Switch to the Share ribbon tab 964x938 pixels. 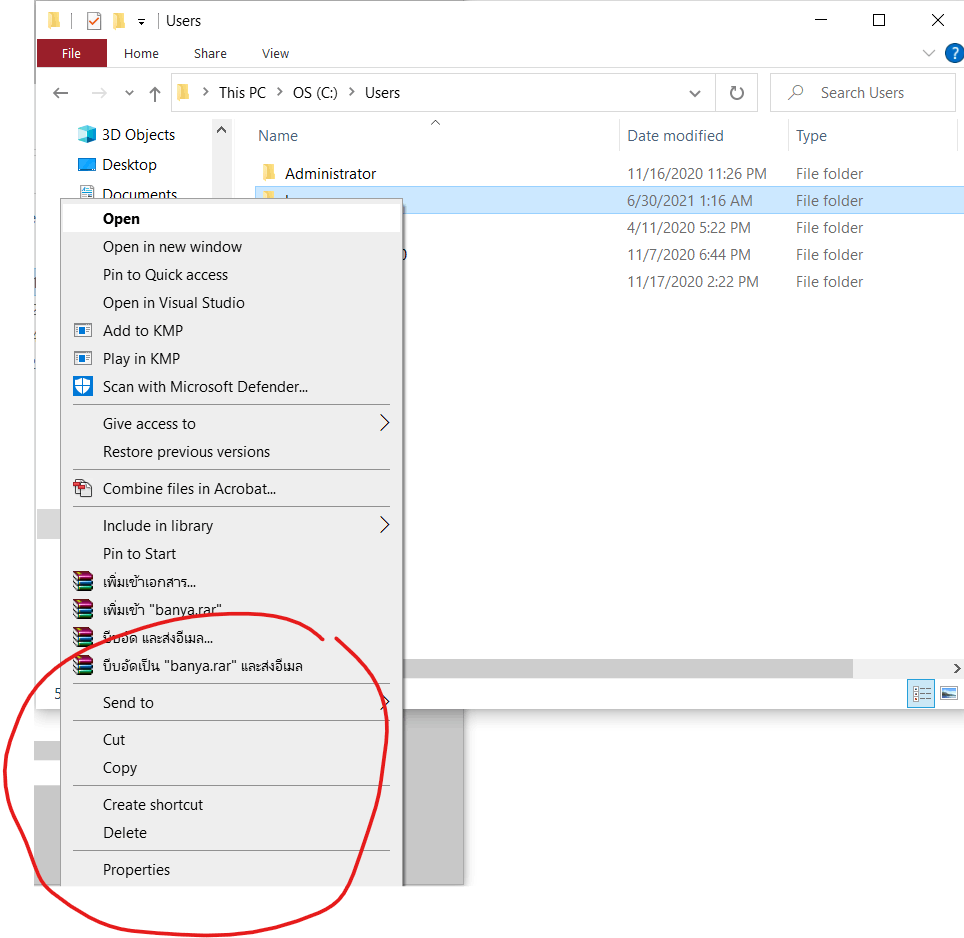tap(210, 53)
